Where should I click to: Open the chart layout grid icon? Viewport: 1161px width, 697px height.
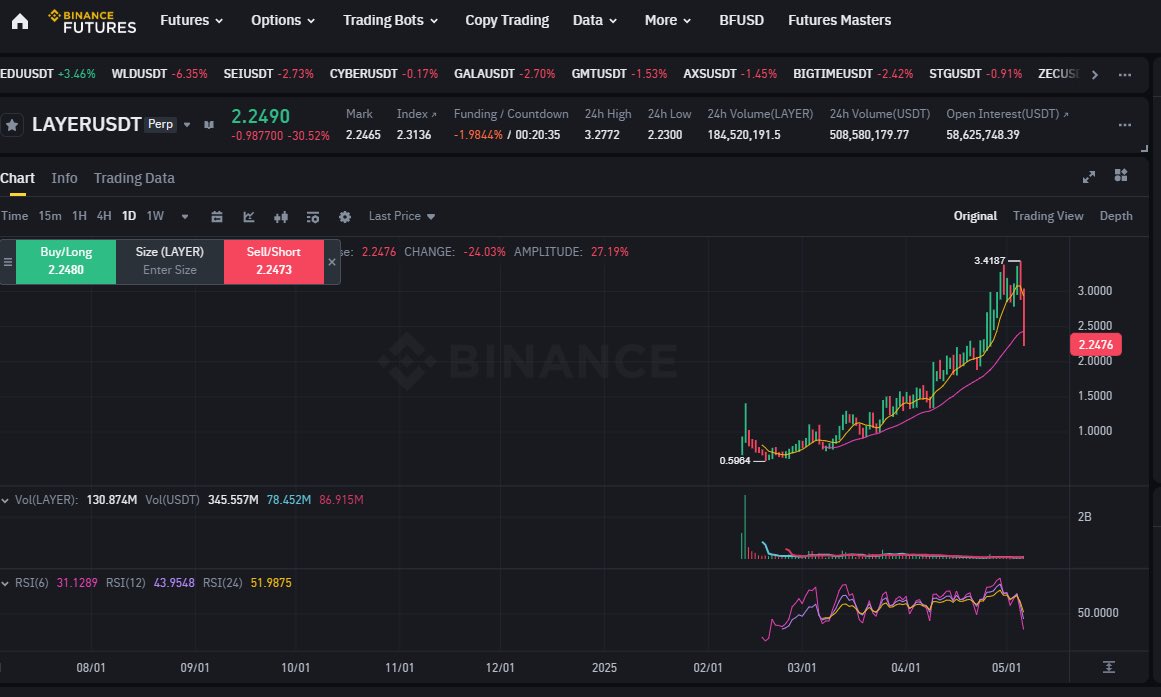(1121, 175)
